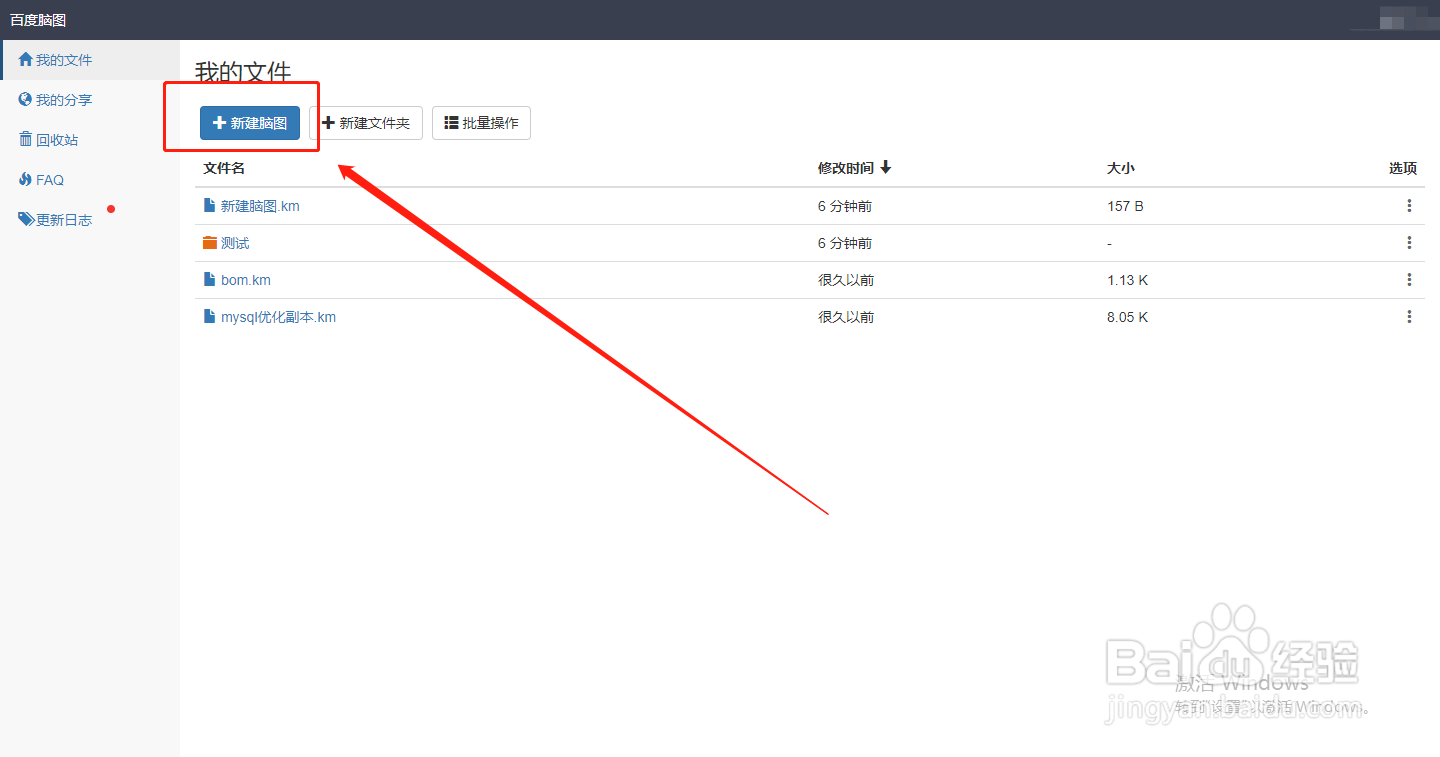The image size is (1440, 757).
Task: Open the FAQ sidebar item
Action: point(90,180)
